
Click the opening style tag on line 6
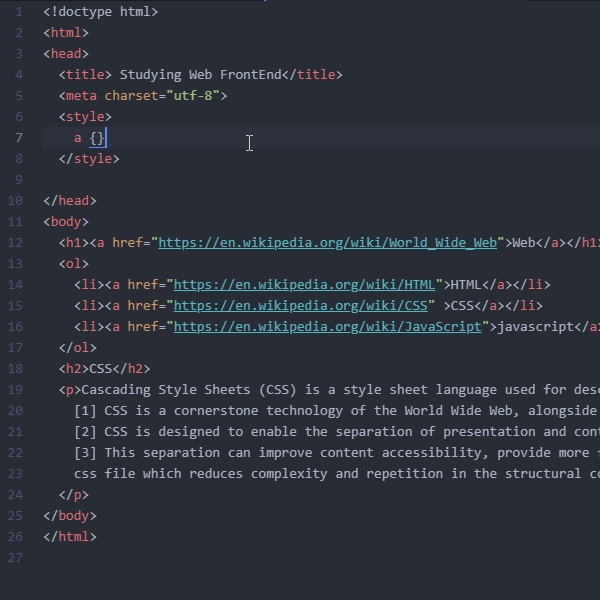pos(85,117)
